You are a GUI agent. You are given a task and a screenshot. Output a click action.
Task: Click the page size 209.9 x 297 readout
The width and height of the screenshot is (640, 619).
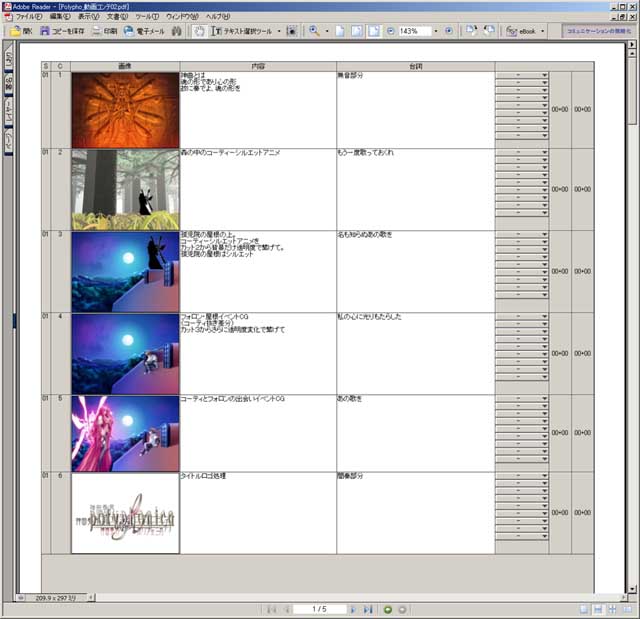coord(56,598)
